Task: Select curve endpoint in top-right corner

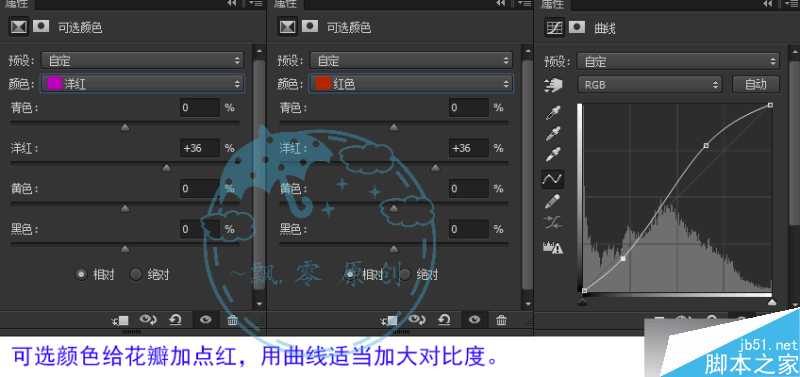Action: pyautogui.click(x=770, y=105)
